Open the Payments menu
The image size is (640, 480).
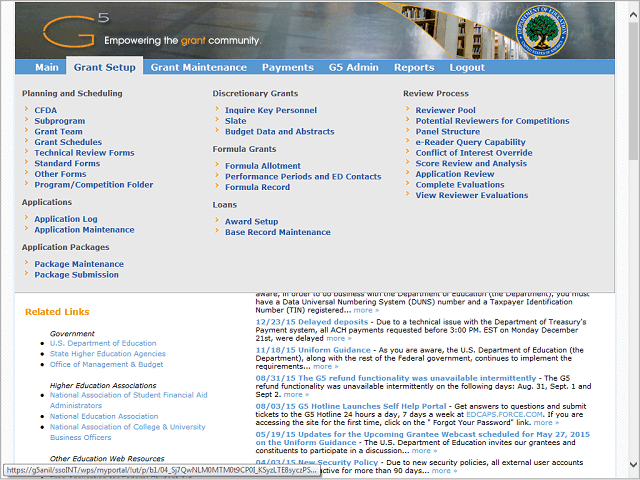tap(288, 67)
